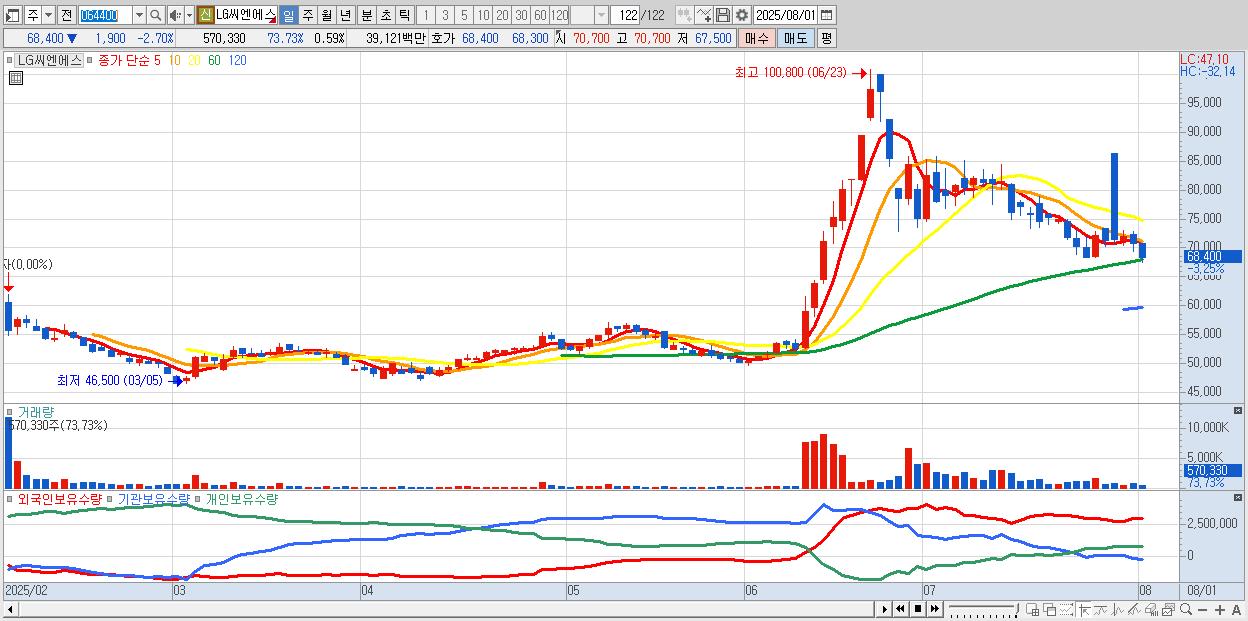This screenshot has height=621, width=1248.
Task: Click the grid table icon under the legend
Action: pos(15,78)
